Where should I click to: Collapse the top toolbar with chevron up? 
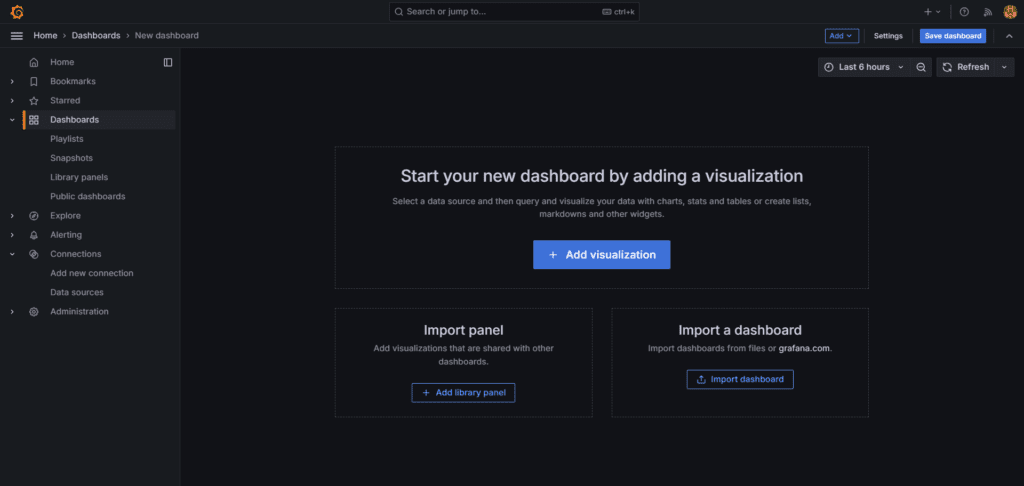(x=1009, y=36)
